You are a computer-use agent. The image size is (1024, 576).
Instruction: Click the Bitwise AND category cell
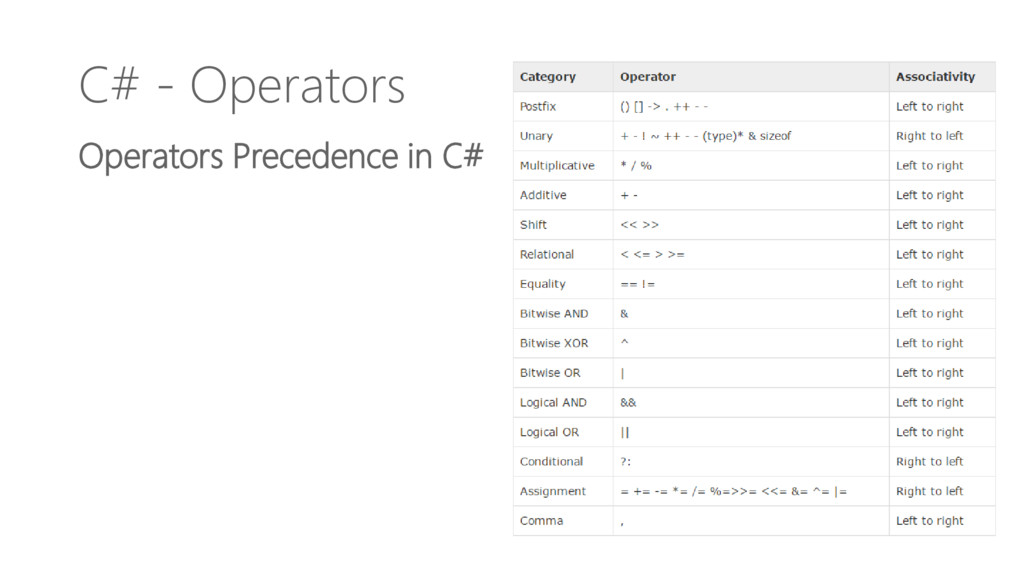tap(563, 313)
